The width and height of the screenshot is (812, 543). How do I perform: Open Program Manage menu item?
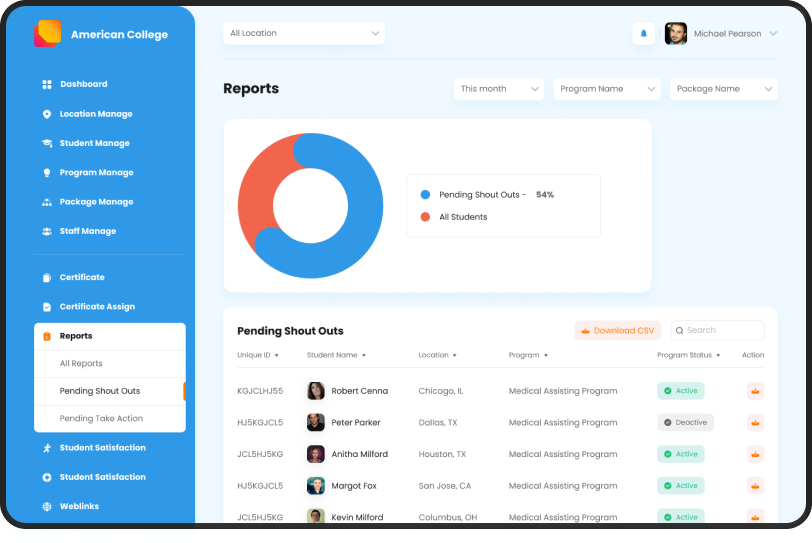click(x=97, y=172)
